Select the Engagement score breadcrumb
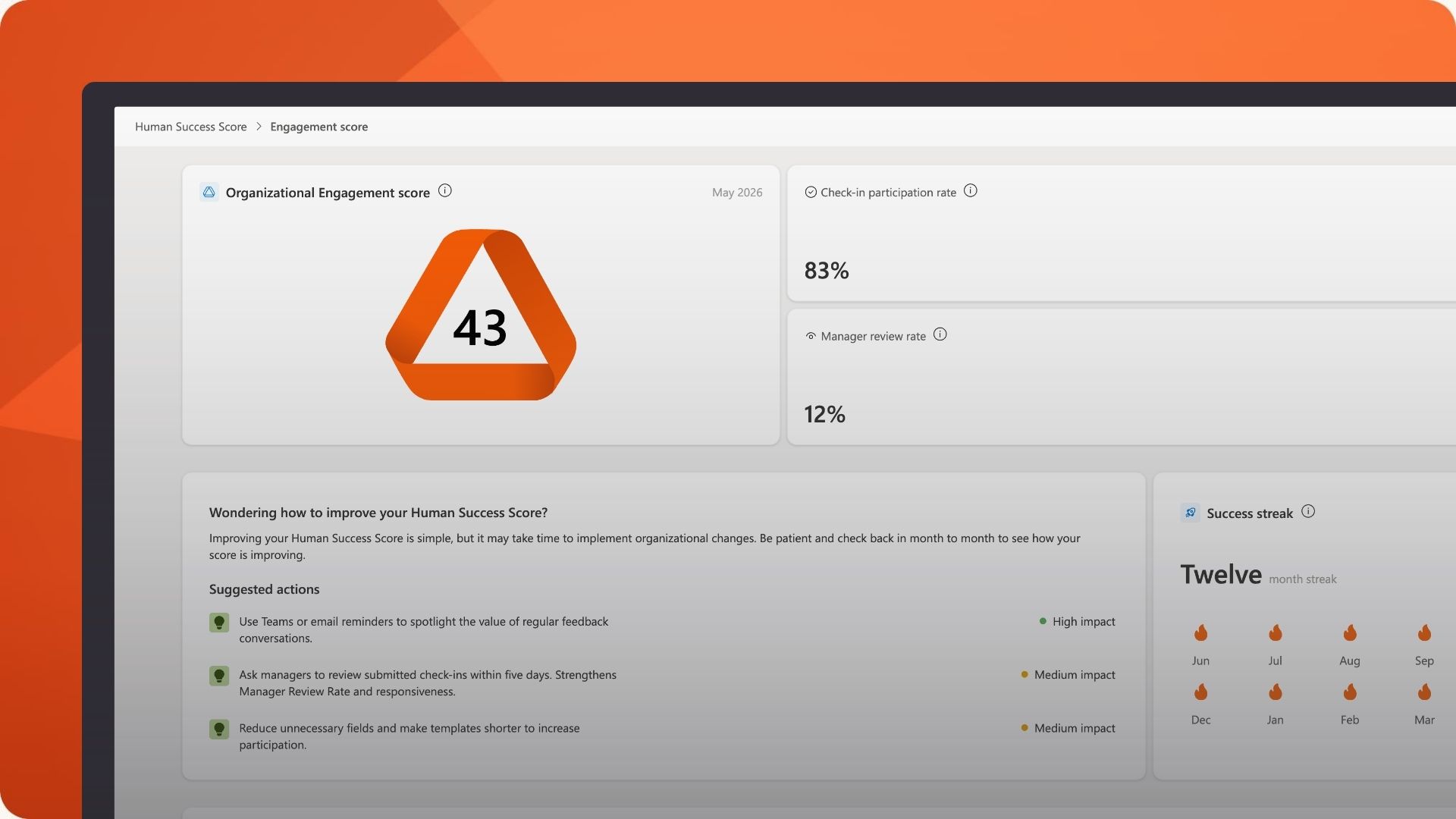Image resolution: width=1456 pixels, height=819 pixels. click(319, 127)
